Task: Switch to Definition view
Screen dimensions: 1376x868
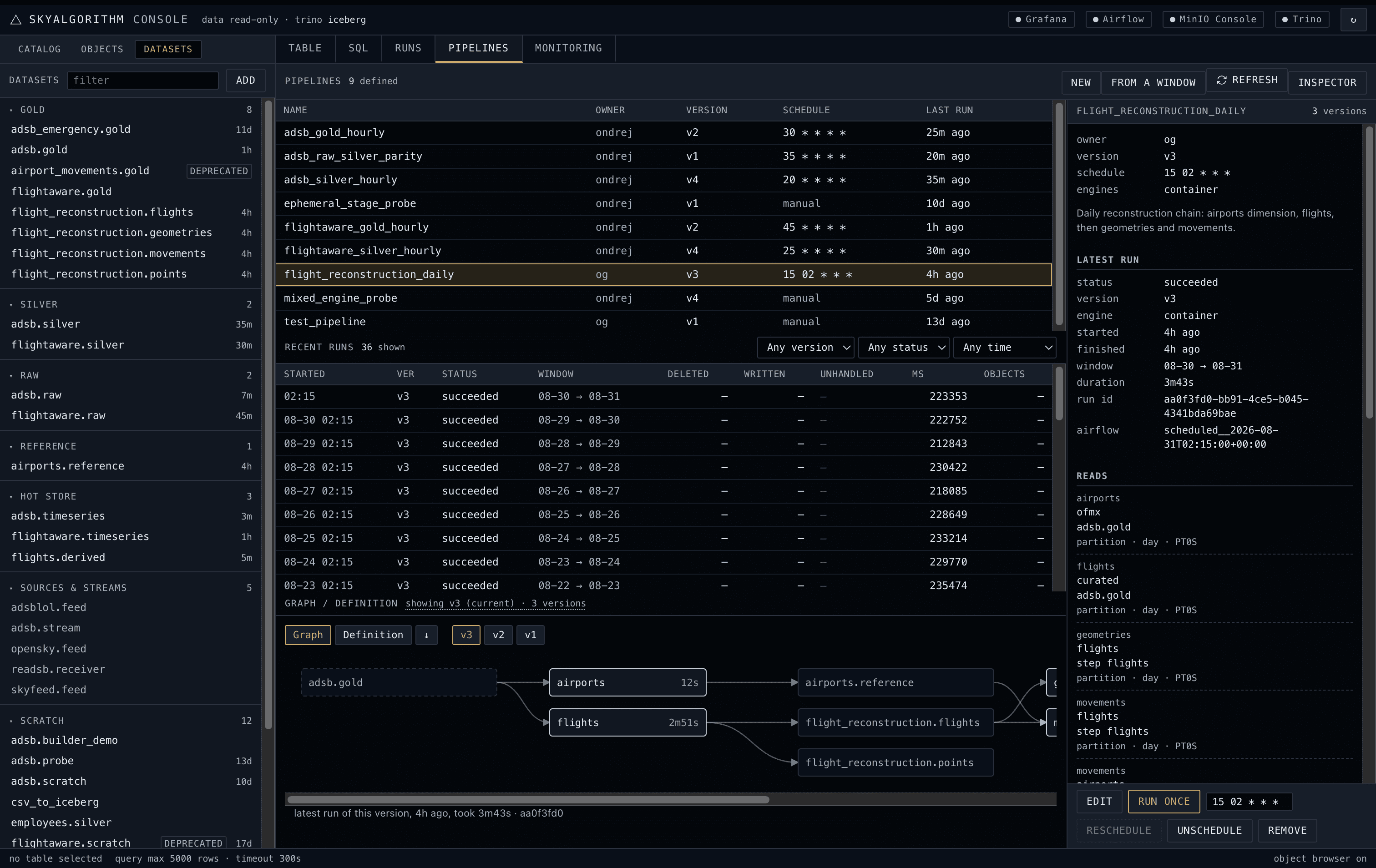Action: 373,635
